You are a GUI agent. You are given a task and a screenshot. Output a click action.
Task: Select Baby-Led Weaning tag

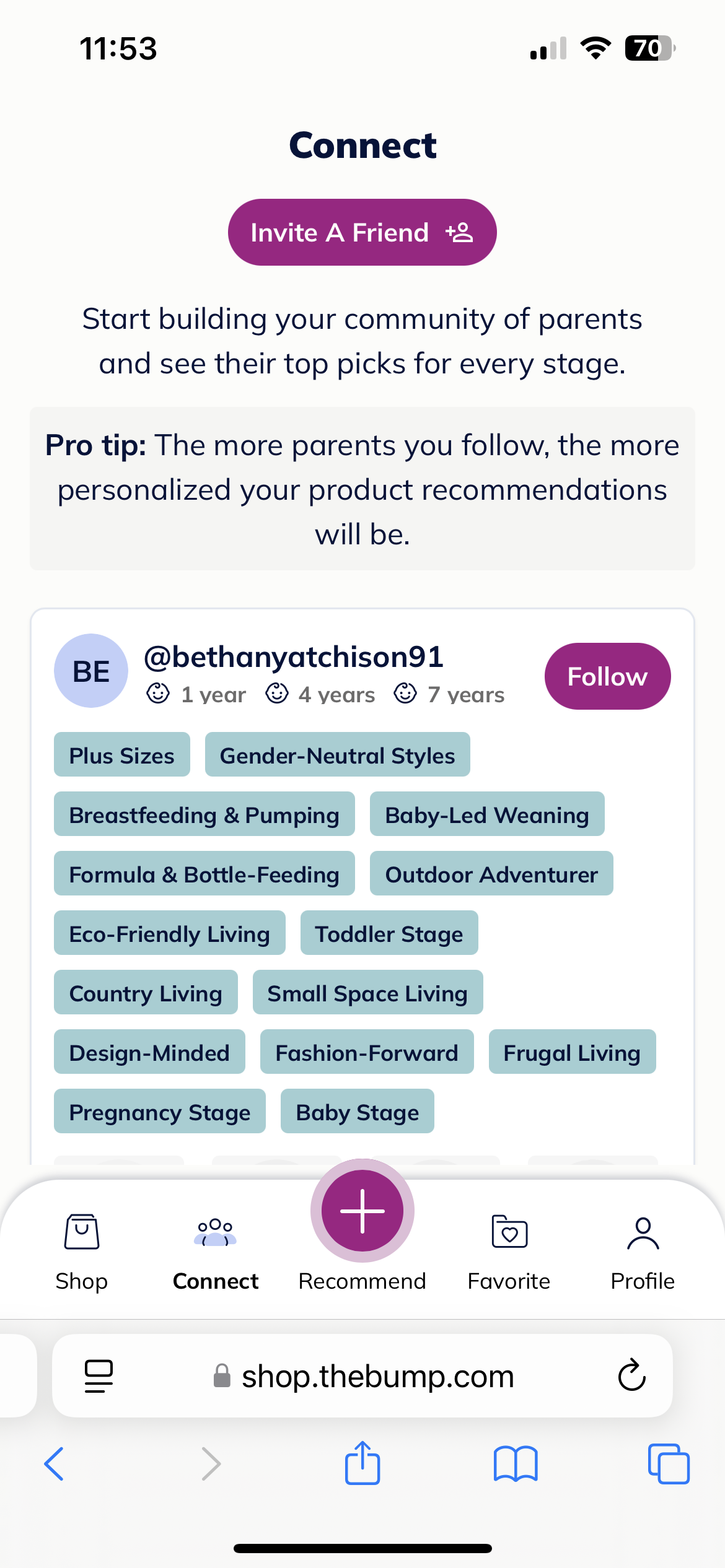[486, 814]
